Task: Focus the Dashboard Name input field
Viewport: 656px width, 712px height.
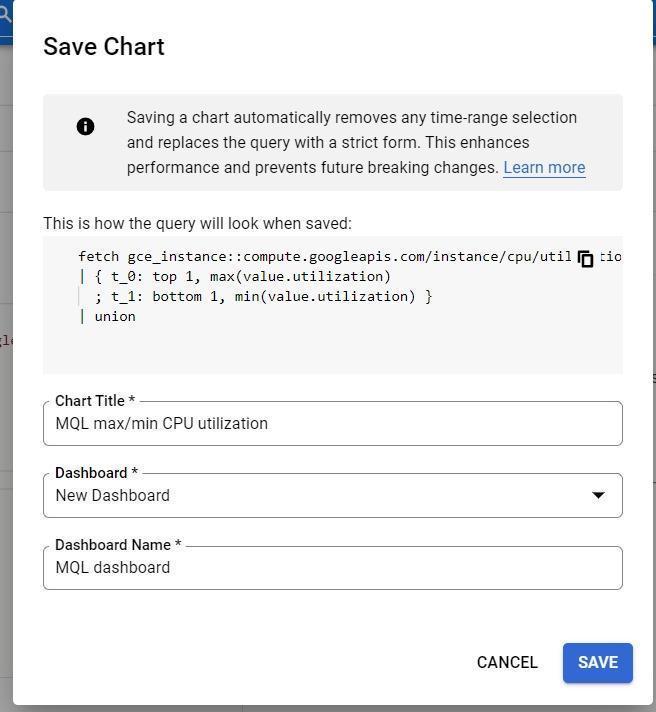Action: coord(333,568)
